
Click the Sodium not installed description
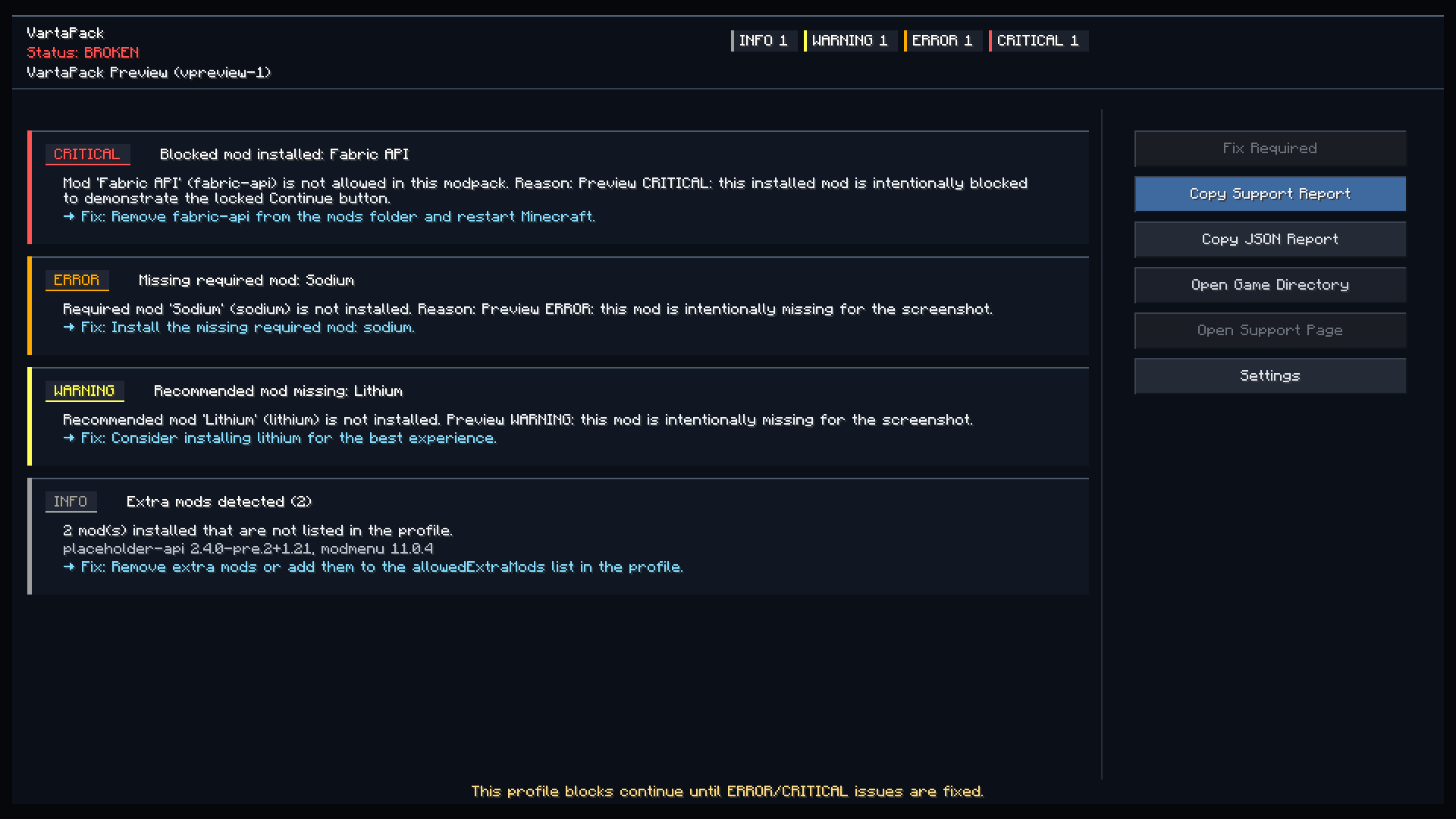[528, 309]
